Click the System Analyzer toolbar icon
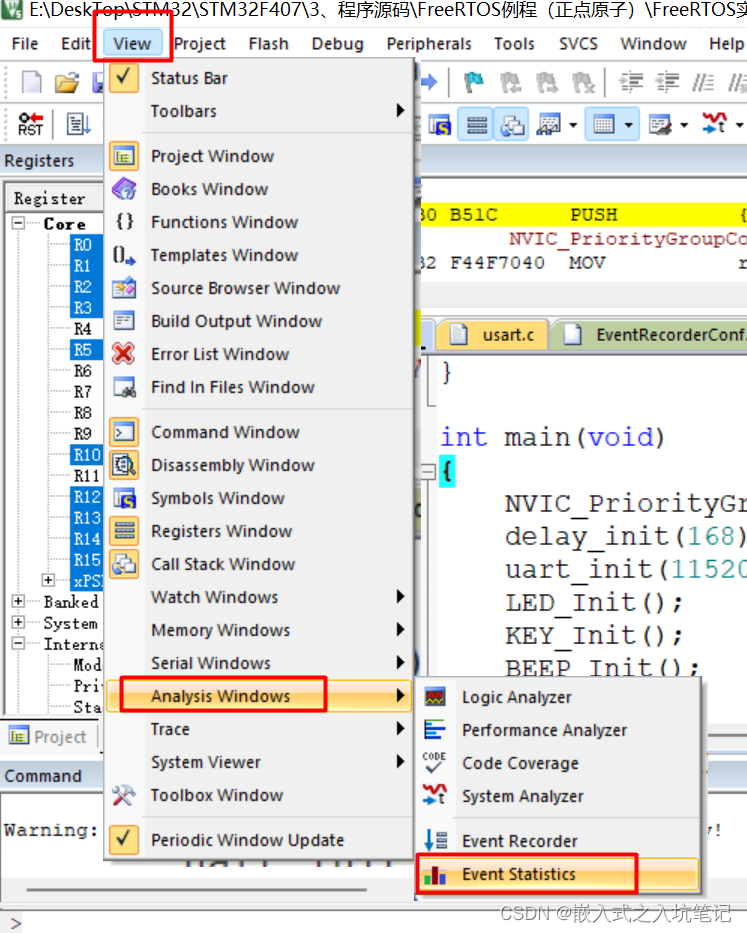 (x=714, y=125)
